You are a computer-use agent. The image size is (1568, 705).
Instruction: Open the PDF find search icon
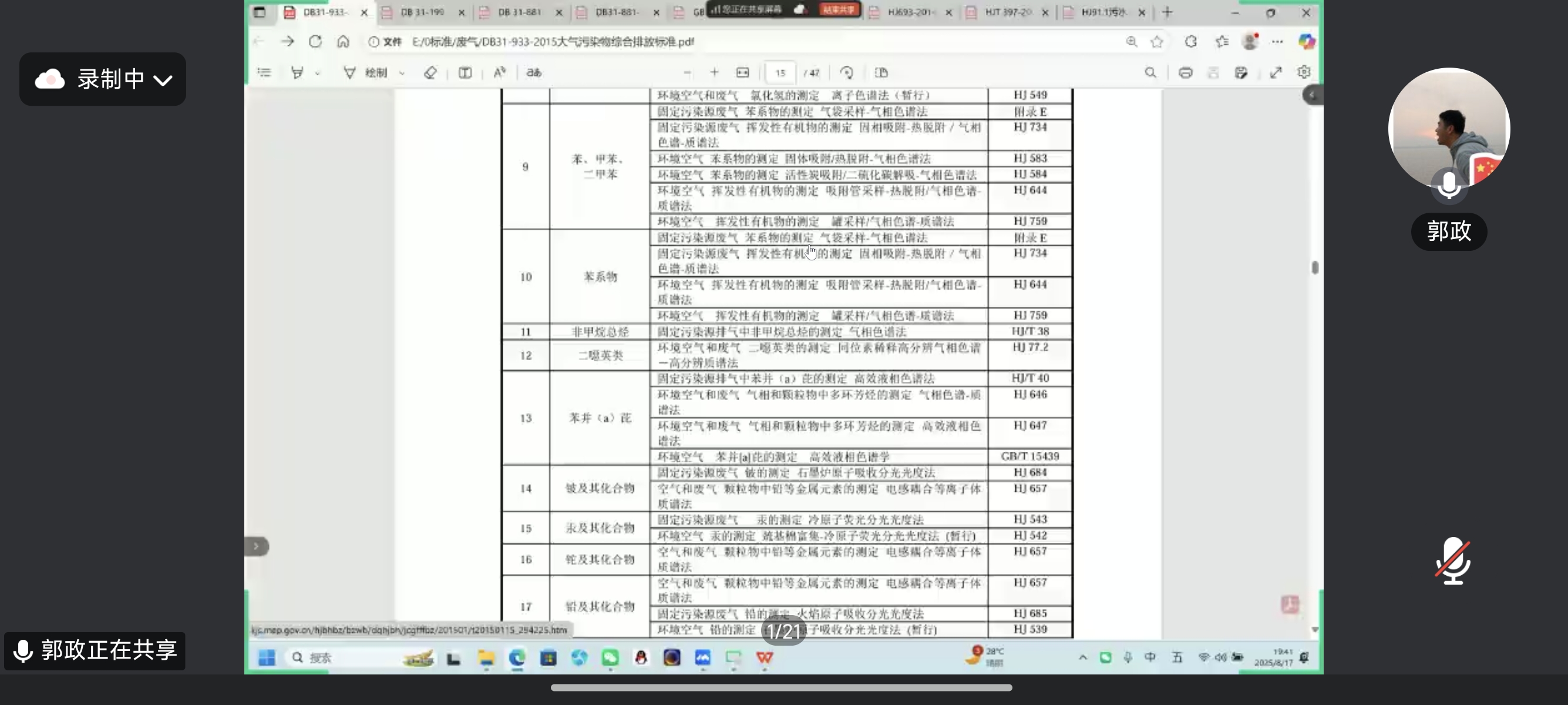click(x=1150, y=72)
